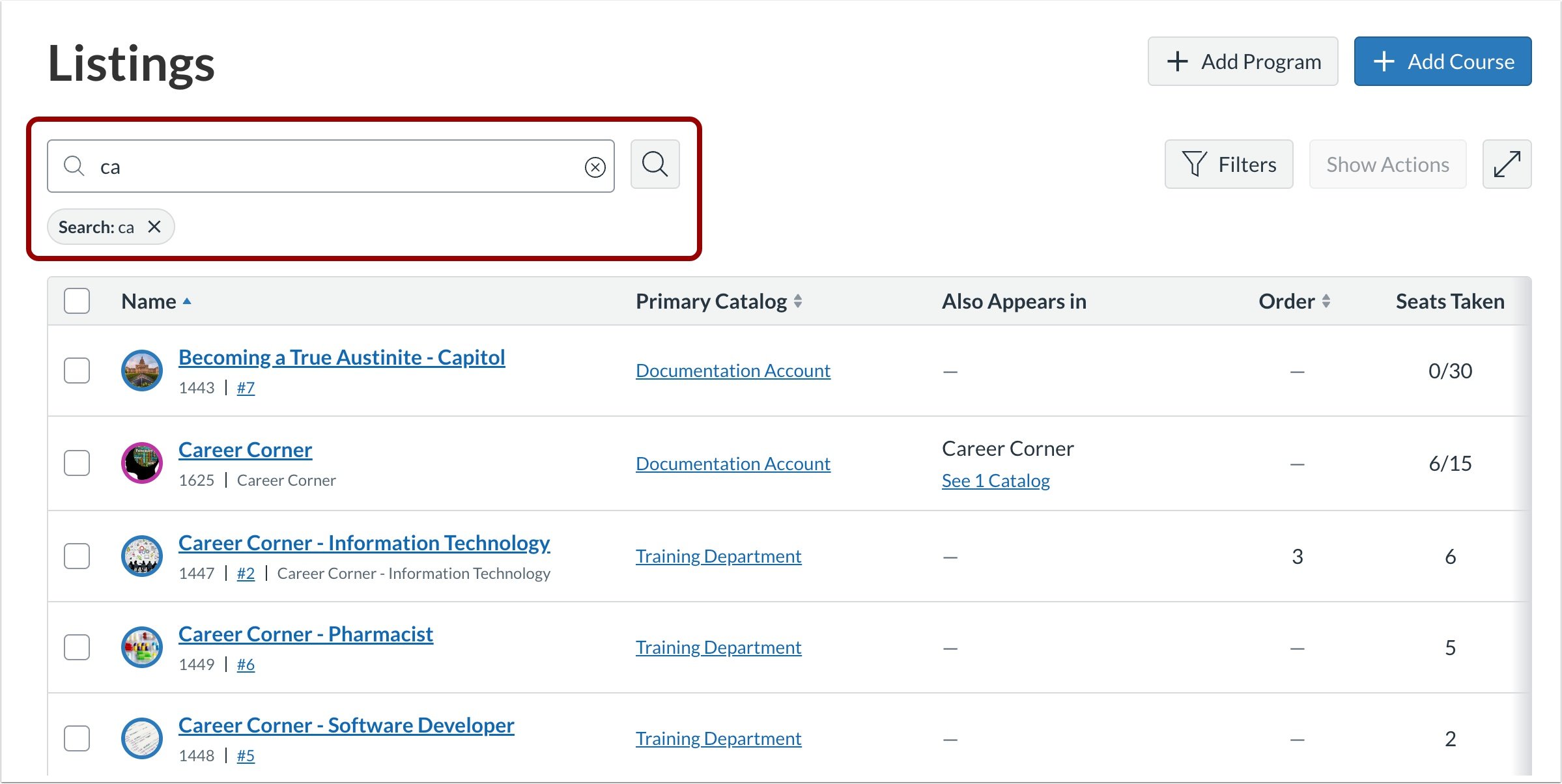Toggle the select-all header checkbox
Image resolution: width=1562 pixels, height=784 pixels.
point(77,301)
